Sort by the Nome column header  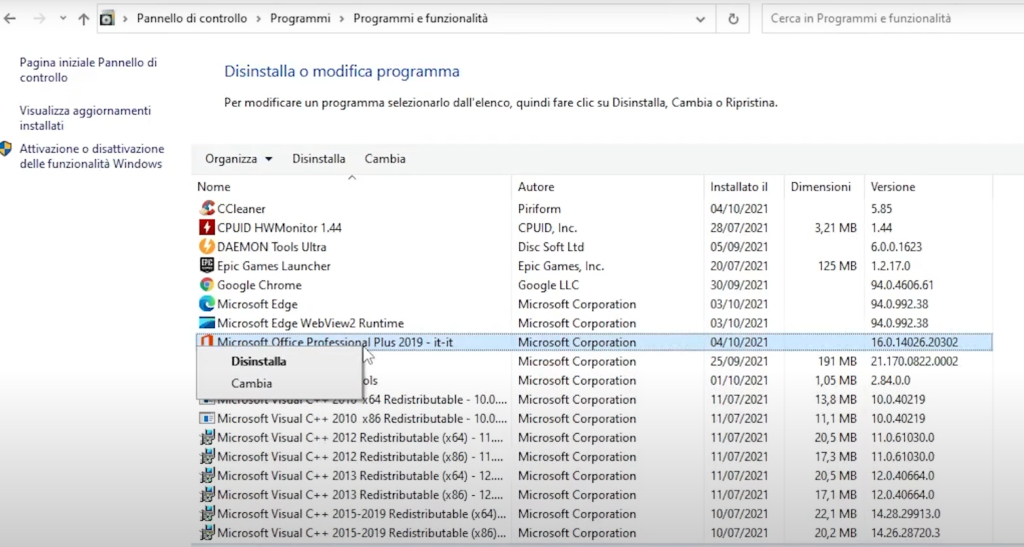(352, 187)
